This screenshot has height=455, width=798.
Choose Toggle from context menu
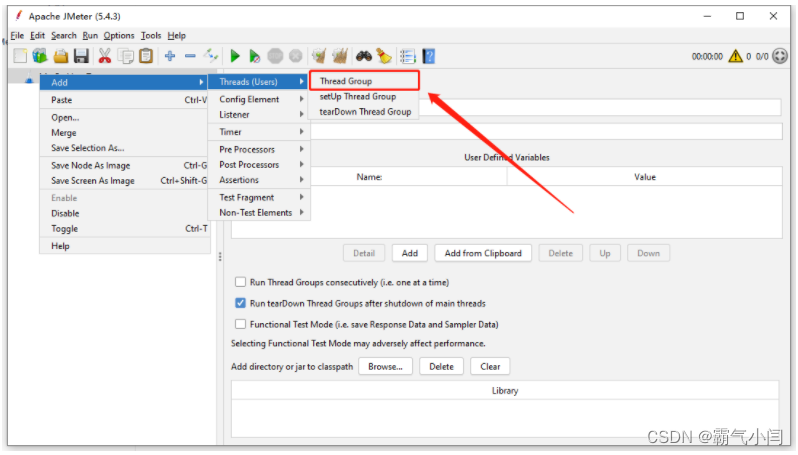(124, 229)
